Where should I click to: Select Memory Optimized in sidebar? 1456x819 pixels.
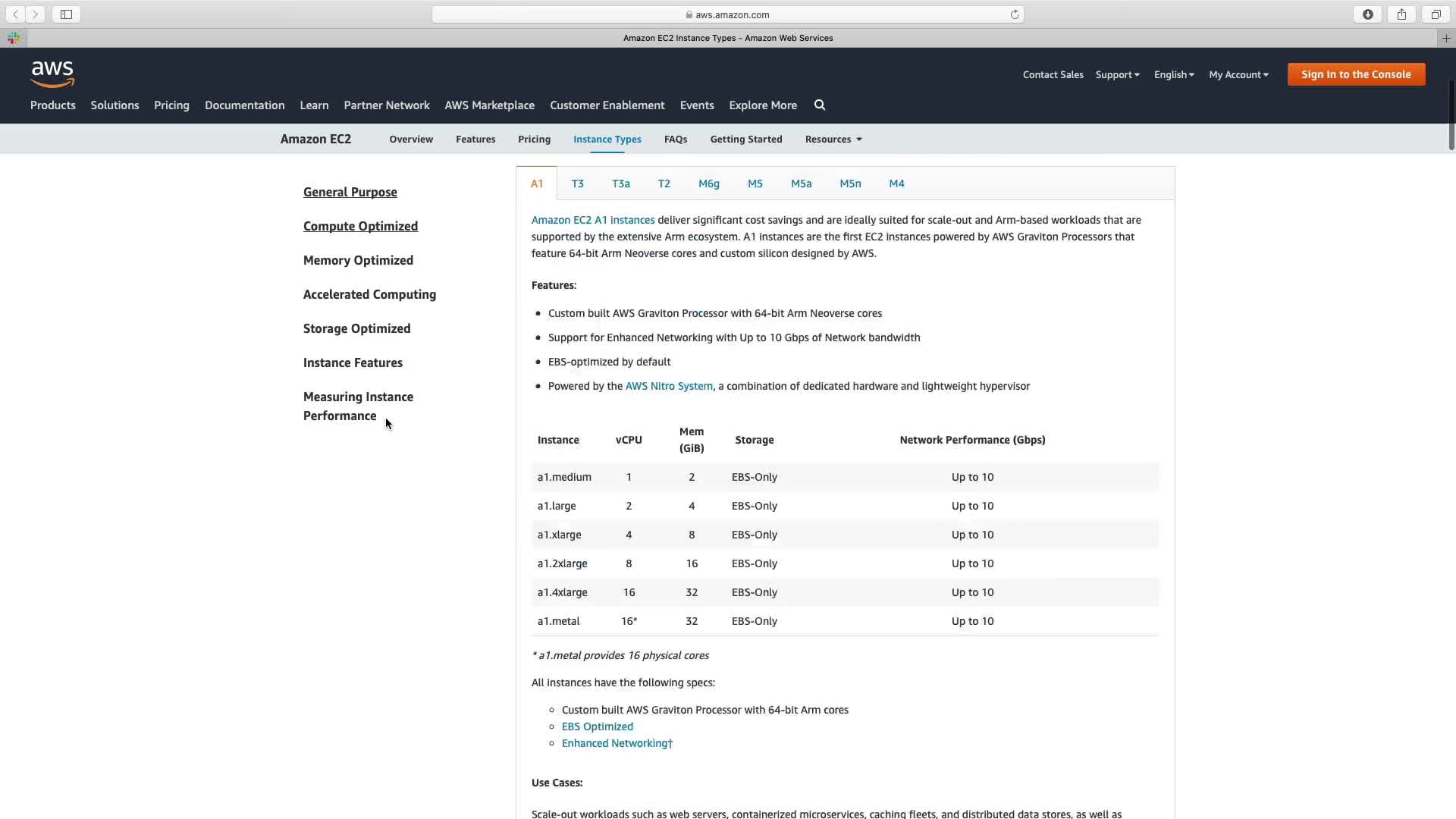click(x=358, y=260)
